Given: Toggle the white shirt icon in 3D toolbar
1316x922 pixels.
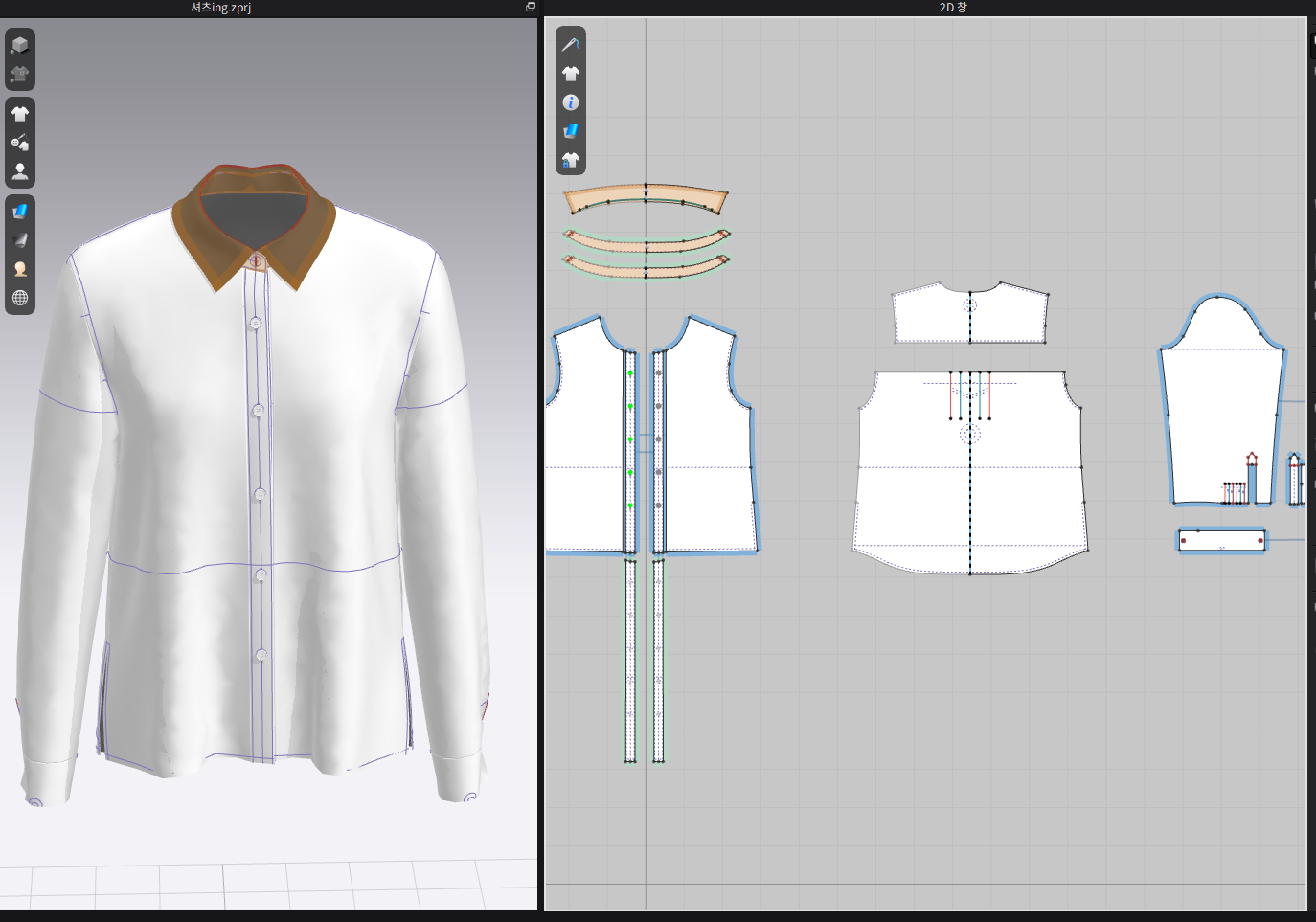Looking at the screenshot, I should [20, 114].
